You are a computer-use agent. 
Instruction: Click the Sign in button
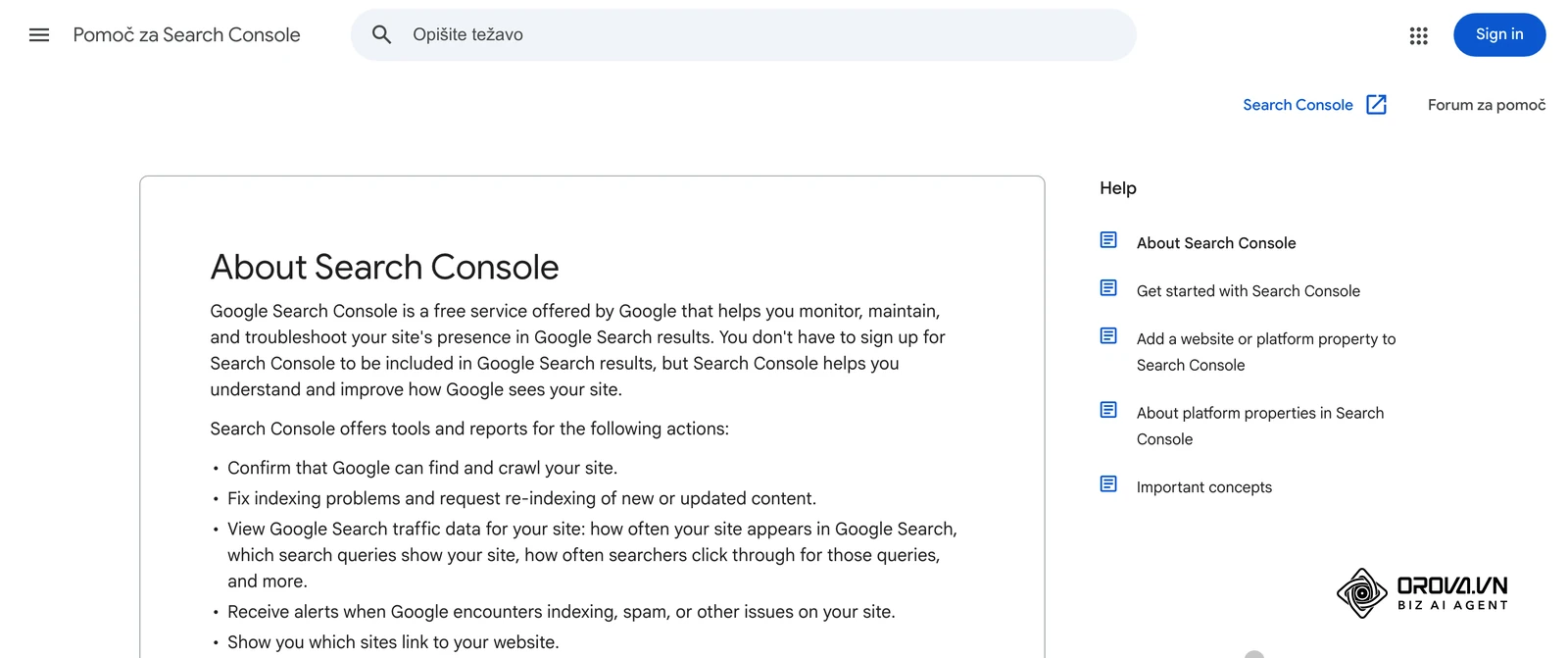[x=1499, y=34]
